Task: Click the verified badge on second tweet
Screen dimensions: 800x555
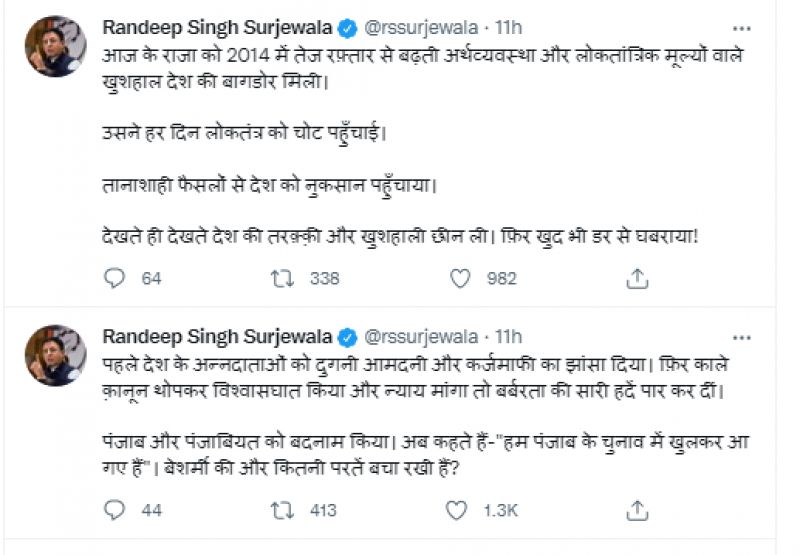Action: (347, 335)
